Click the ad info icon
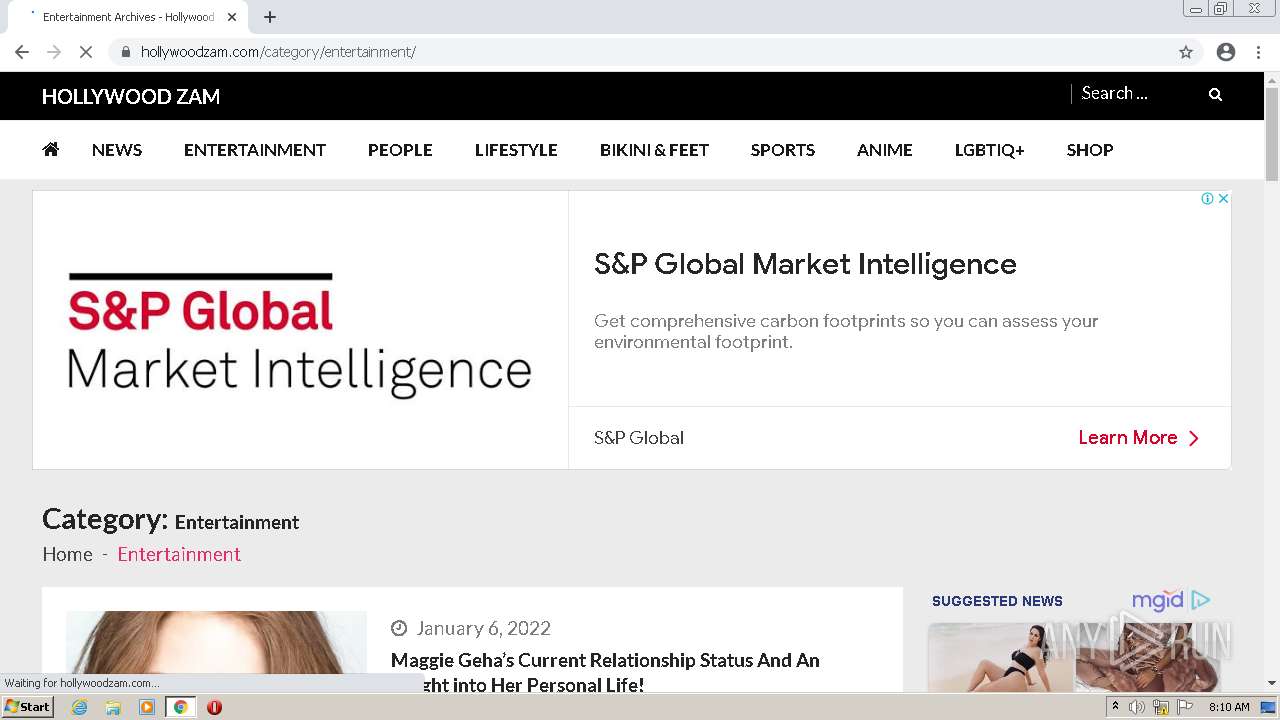The image size is (1280, 720). pyautogui.click(x=1207, y=198)
